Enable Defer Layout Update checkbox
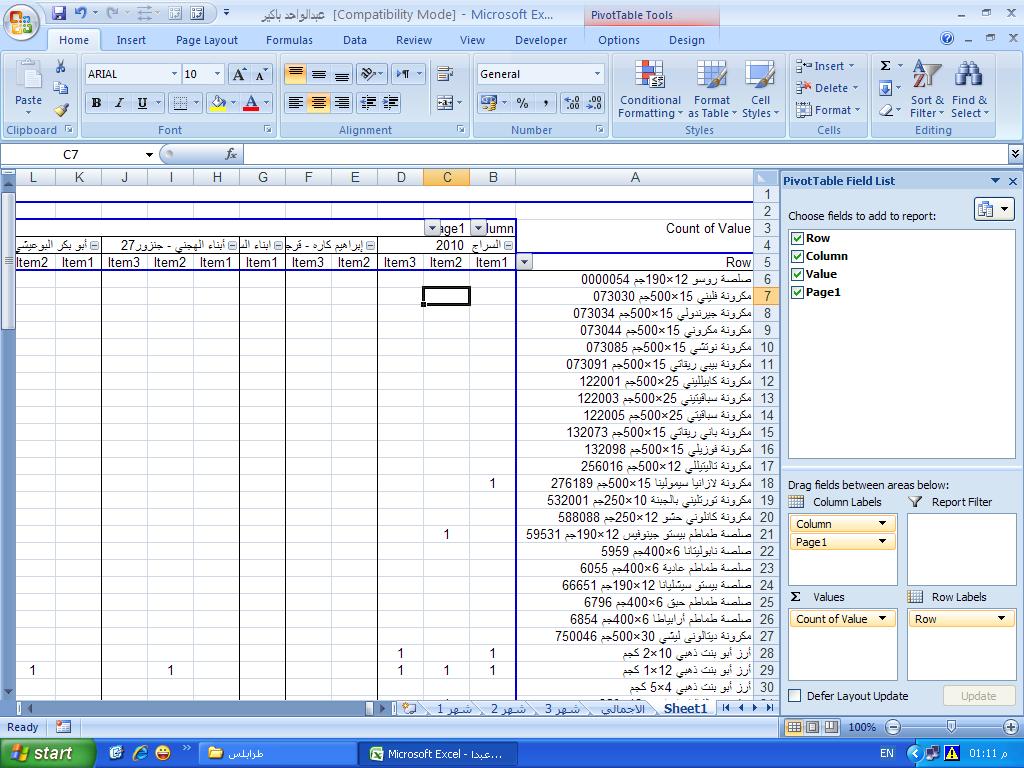1024x768 pixels. point(795,696)
